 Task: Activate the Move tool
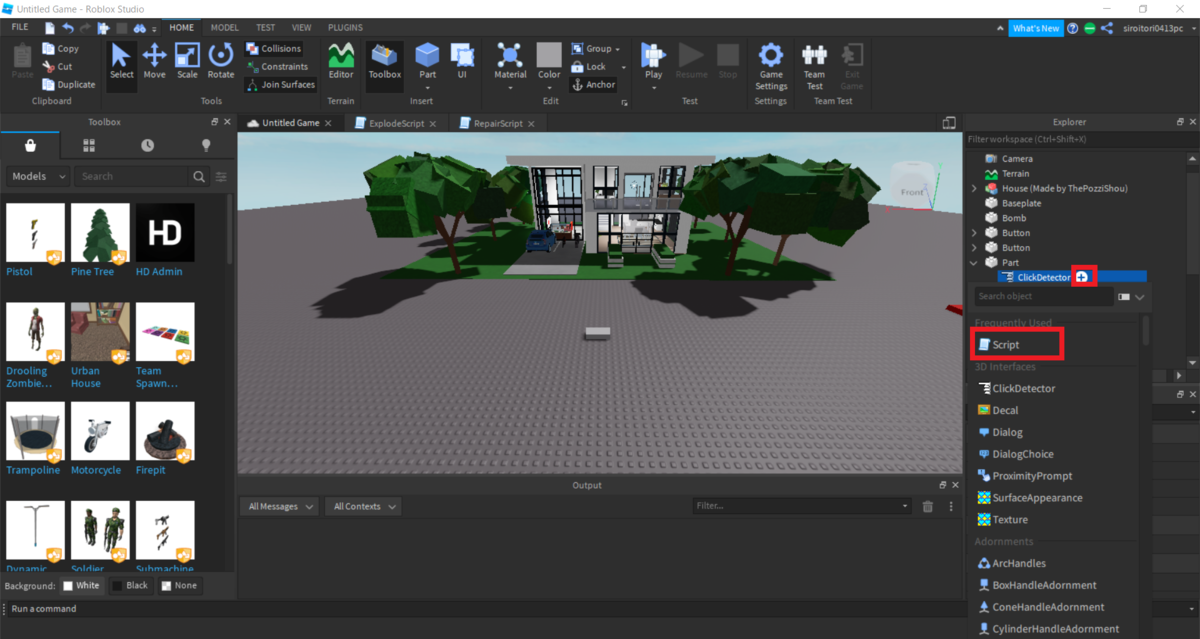[x=155, y=61]
